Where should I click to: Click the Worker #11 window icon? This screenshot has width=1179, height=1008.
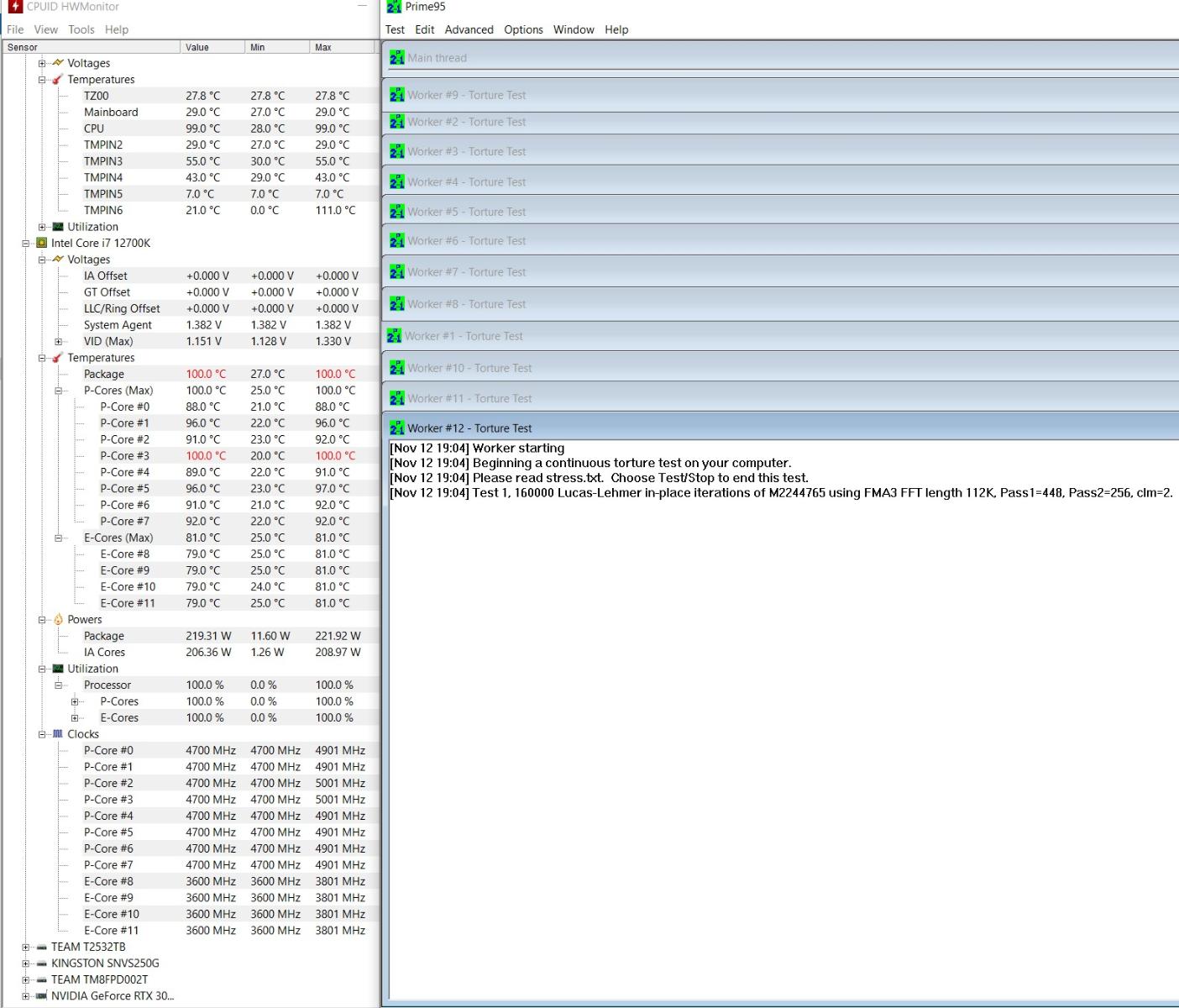pos(397,398)
